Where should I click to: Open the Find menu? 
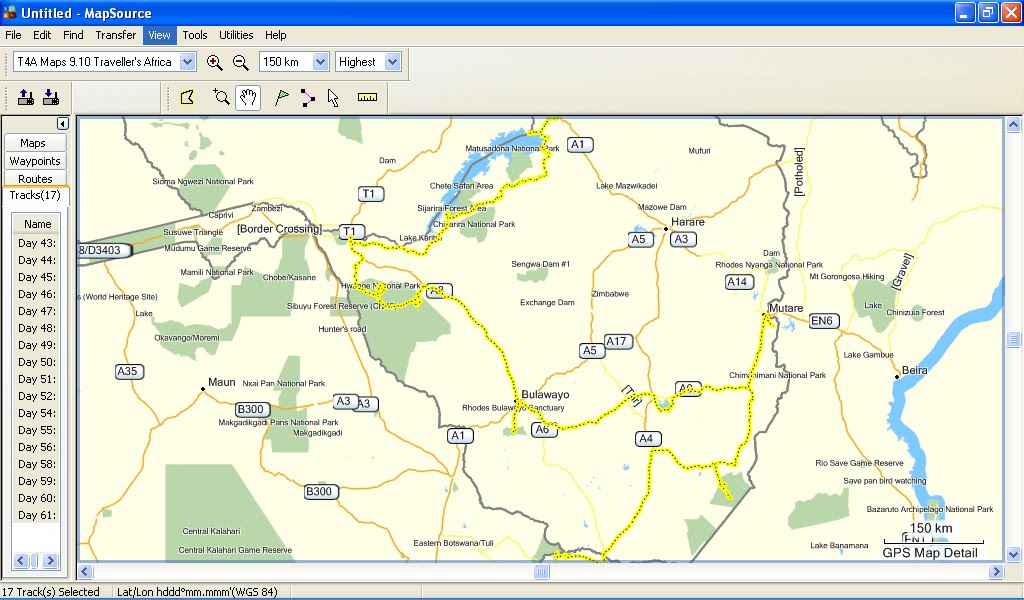tap(73, 35)
